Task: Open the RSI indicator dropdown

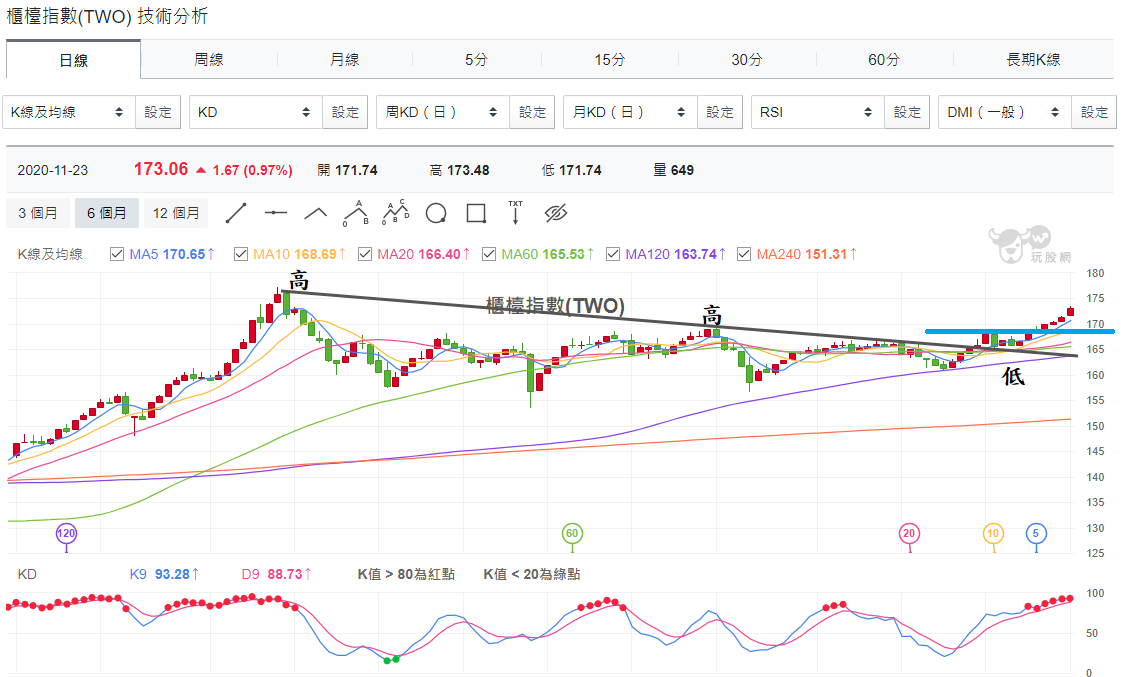Action: (x=817, y=113)
